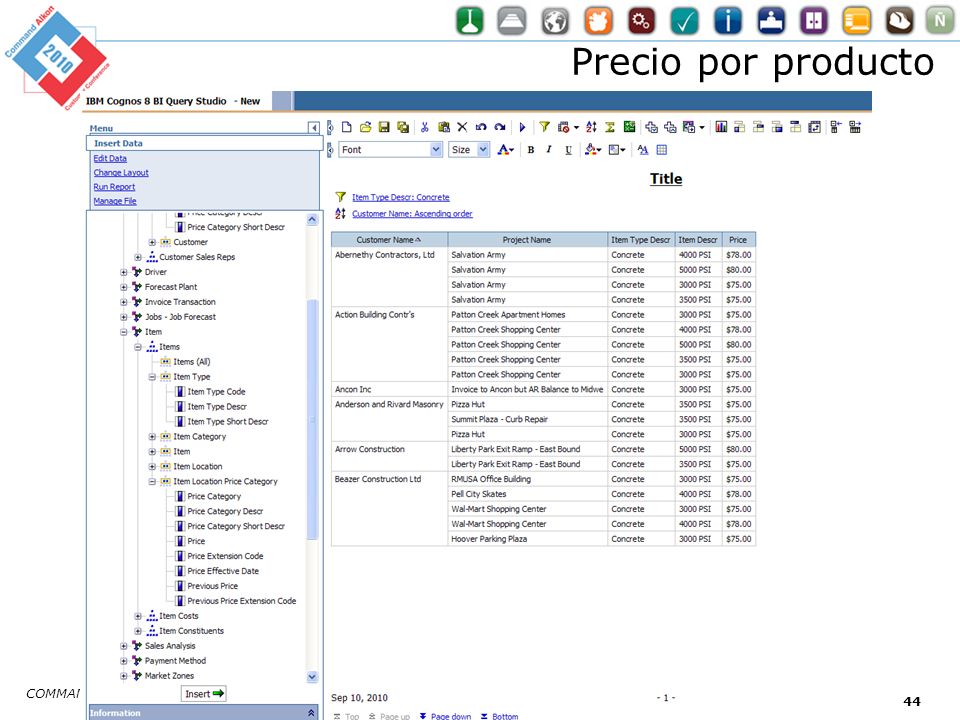Click the font color A swatch
Viewport: 960px width, 720px height.
coord(503,149)
